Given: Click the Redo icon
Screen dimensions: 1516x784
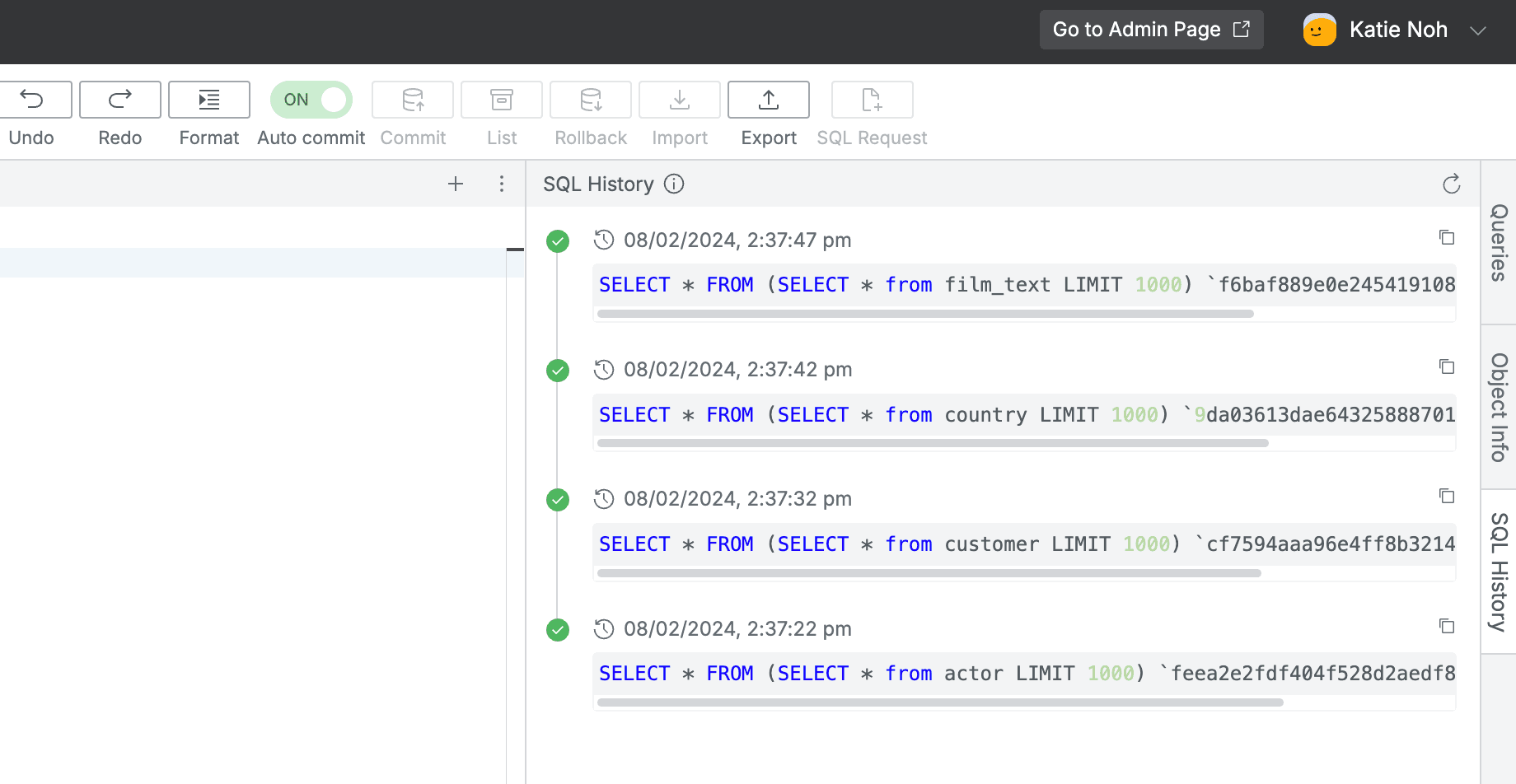Looking at the screenshot, I should (119, 99).
